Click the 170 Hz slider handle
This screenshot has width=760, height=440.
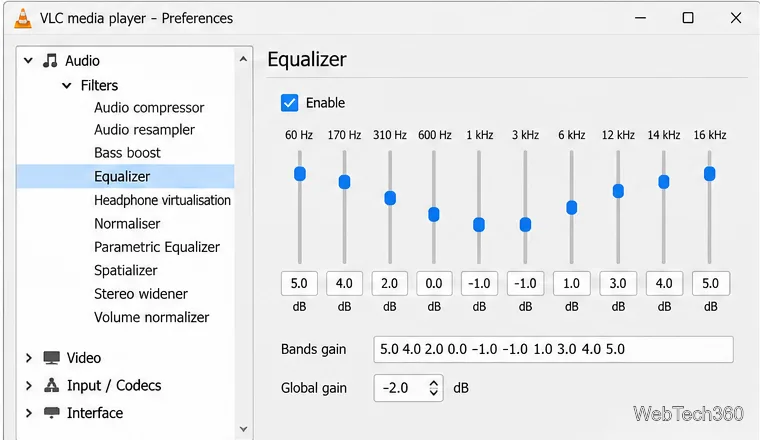344,182
